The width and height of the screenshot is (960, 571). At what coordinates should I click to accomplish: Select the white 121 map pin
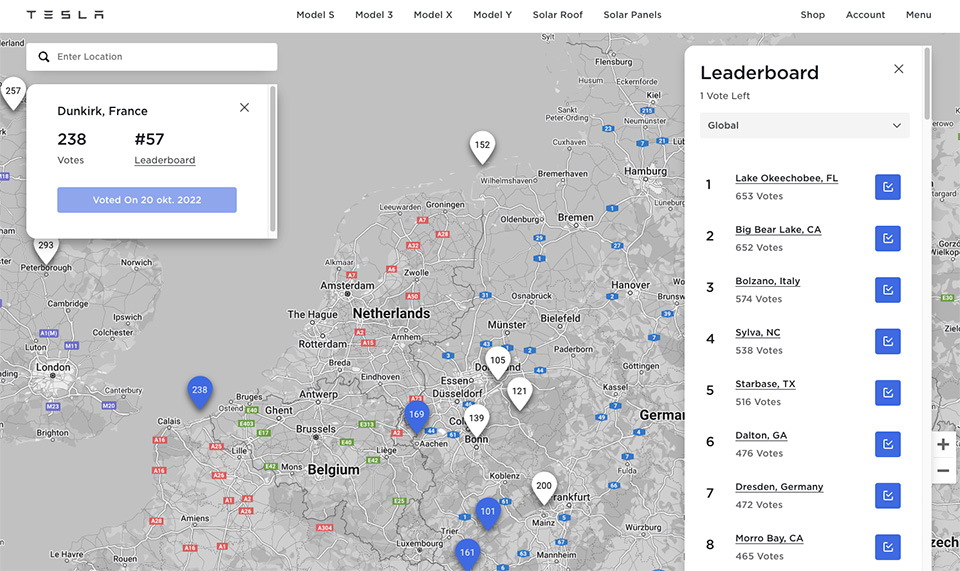519,393
